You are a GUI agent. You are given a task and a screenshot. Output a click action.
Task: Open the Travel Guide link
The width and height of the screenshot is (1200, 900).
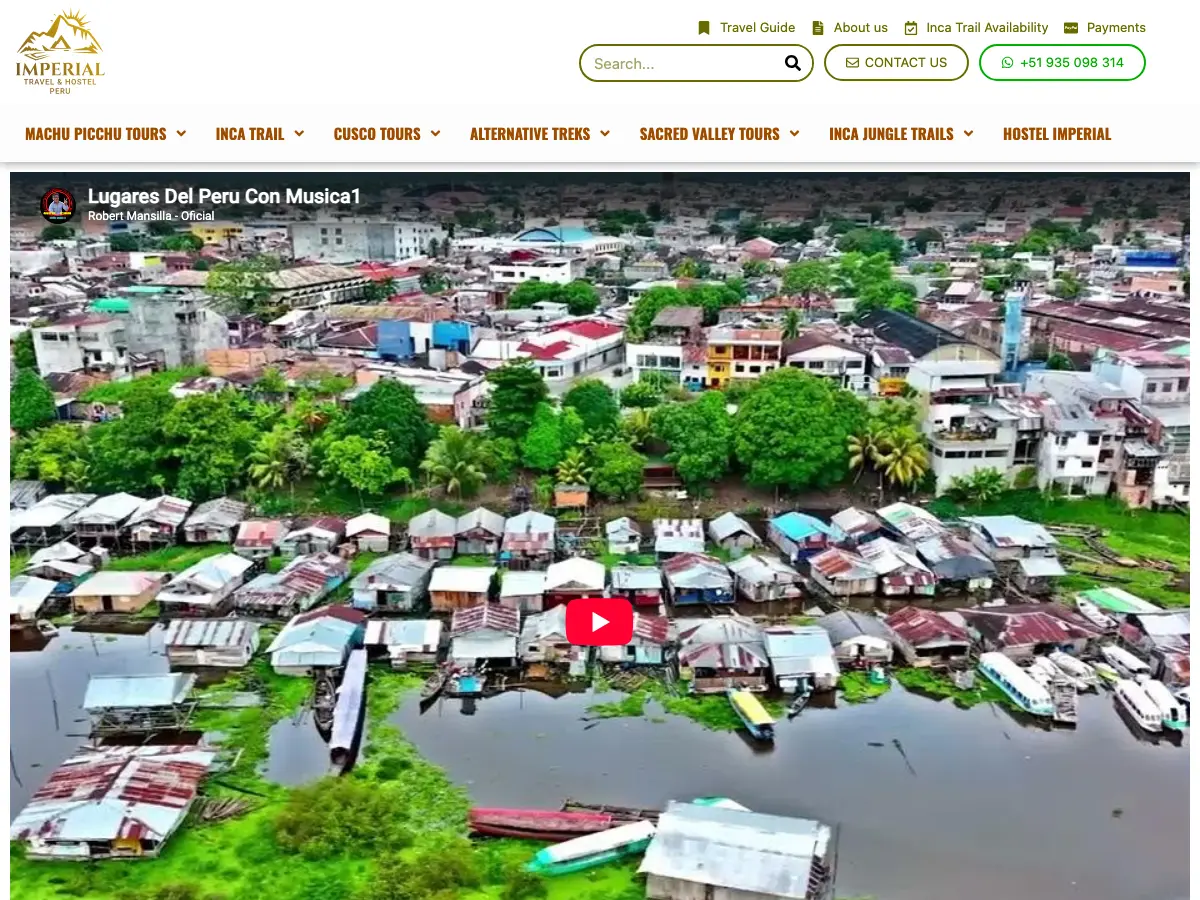coord(758,28)
